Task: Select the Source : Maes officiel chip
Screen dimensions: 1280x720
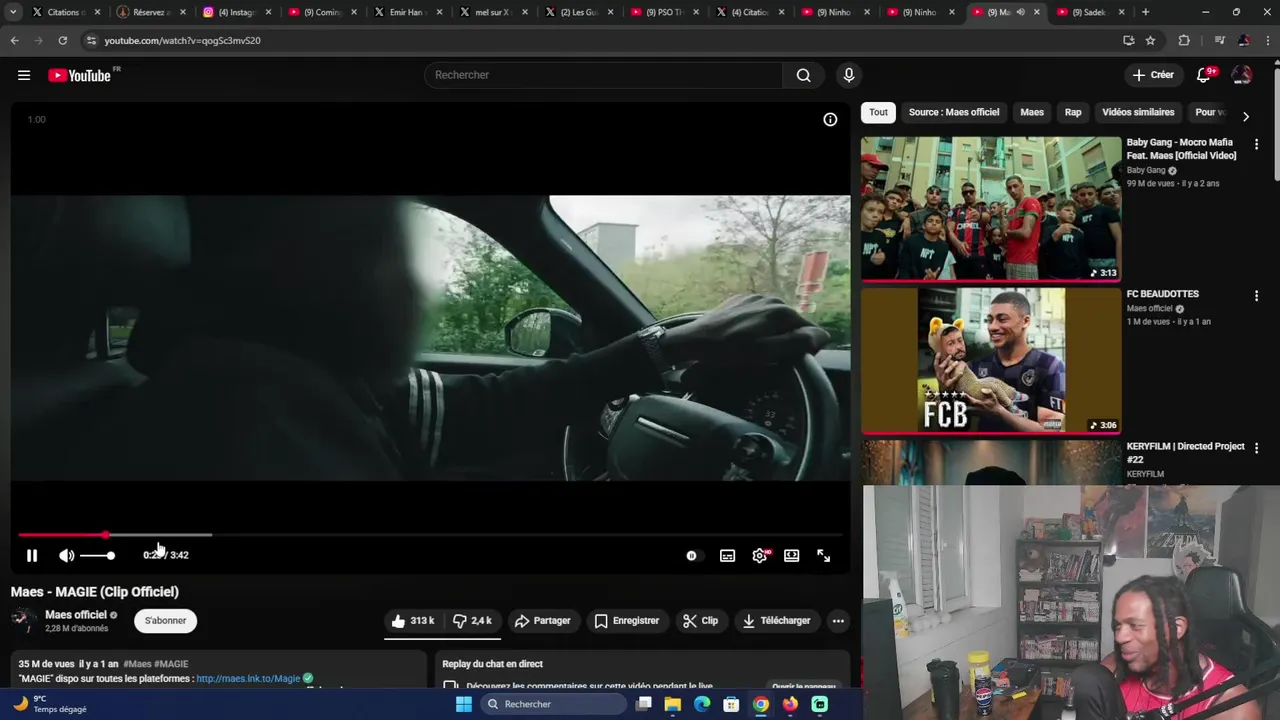Action: coord(954,112)
